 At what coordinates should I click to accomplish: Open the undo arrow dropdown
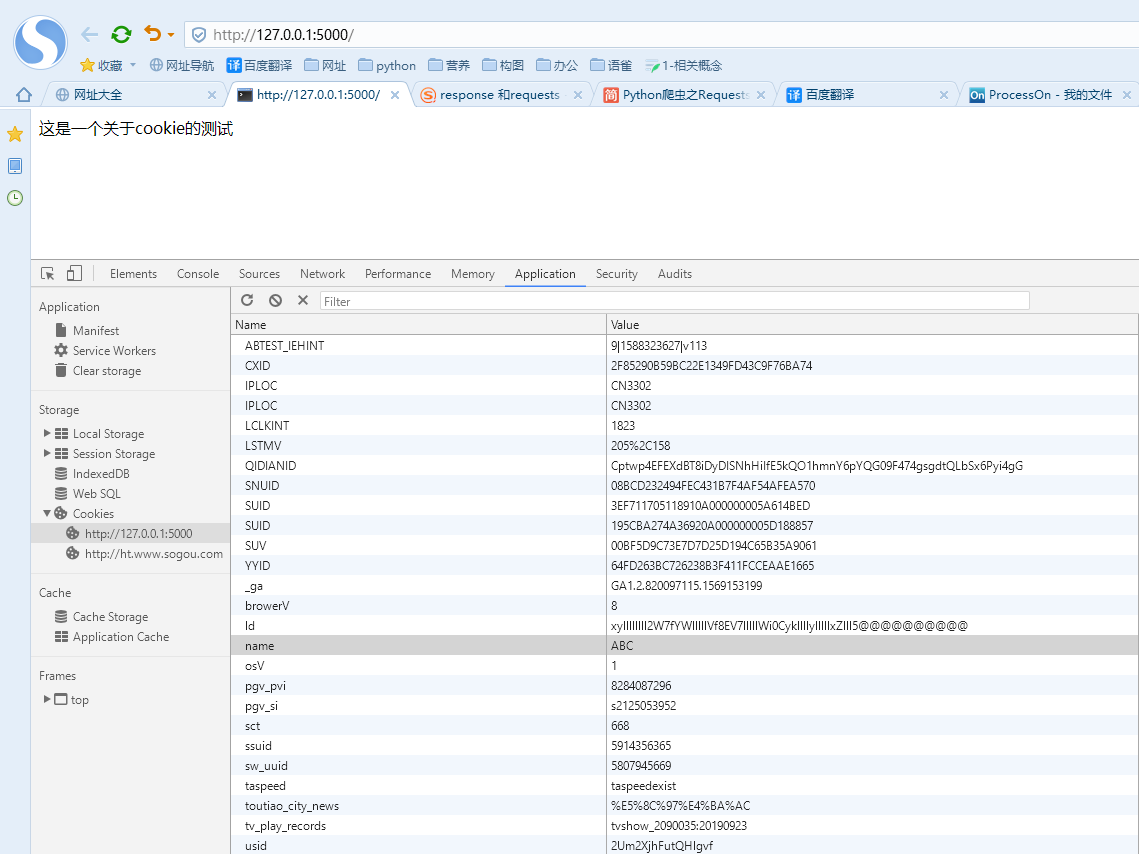[171, 35]
